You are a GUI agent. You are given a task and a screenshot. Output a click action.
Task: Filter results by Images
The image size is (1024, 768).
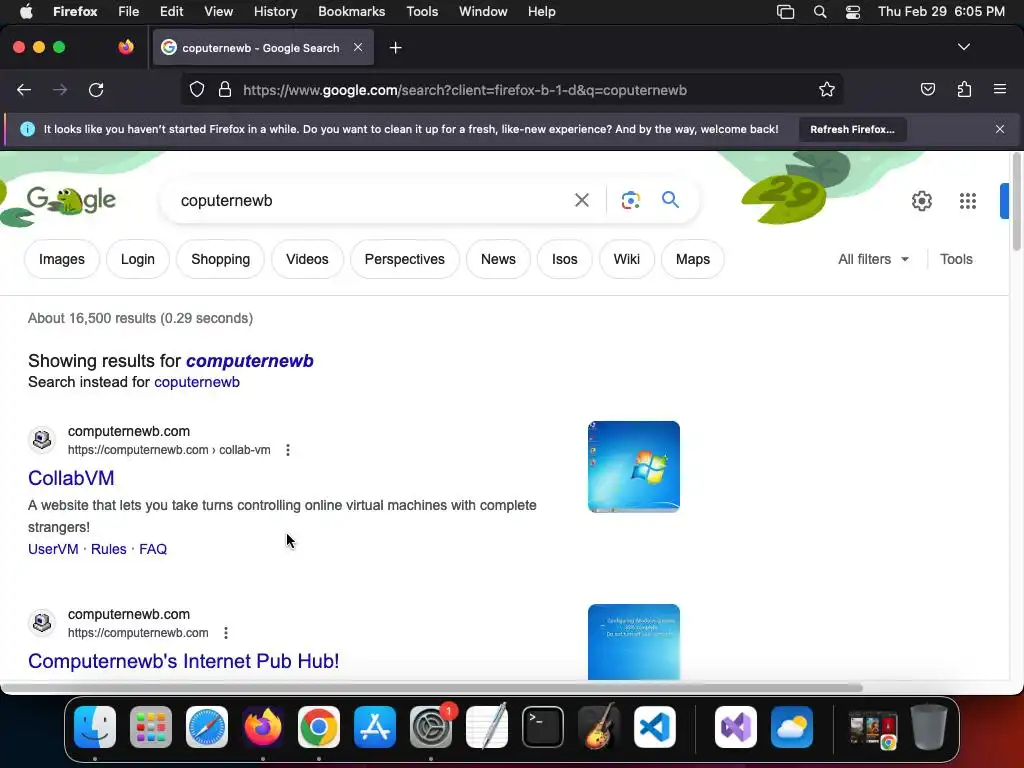click(x=62, y=259)
